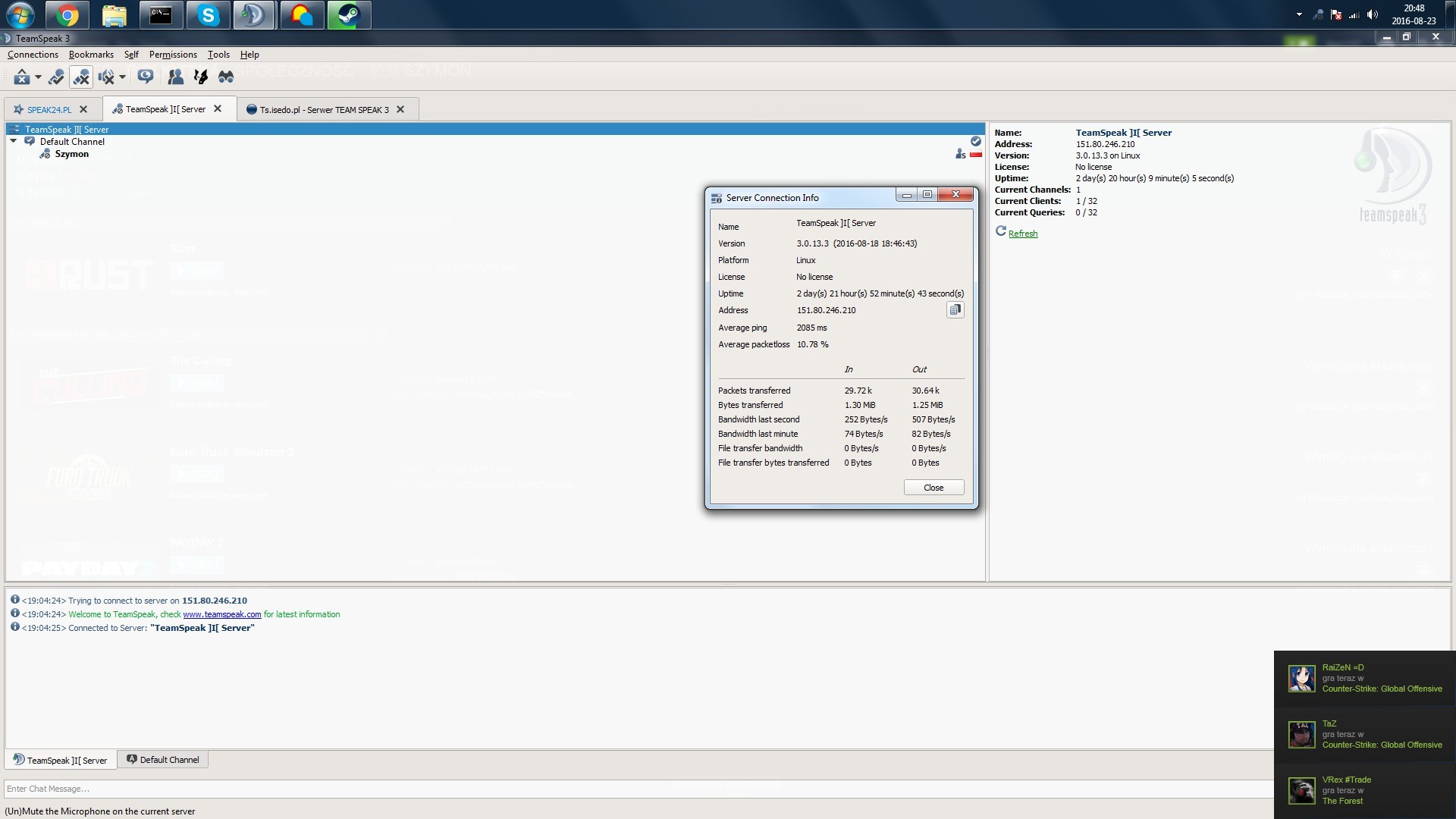Viewport: 1456px width, 819px height.
Task: Collapse the Default Channel tree
Action: point(14,141)
